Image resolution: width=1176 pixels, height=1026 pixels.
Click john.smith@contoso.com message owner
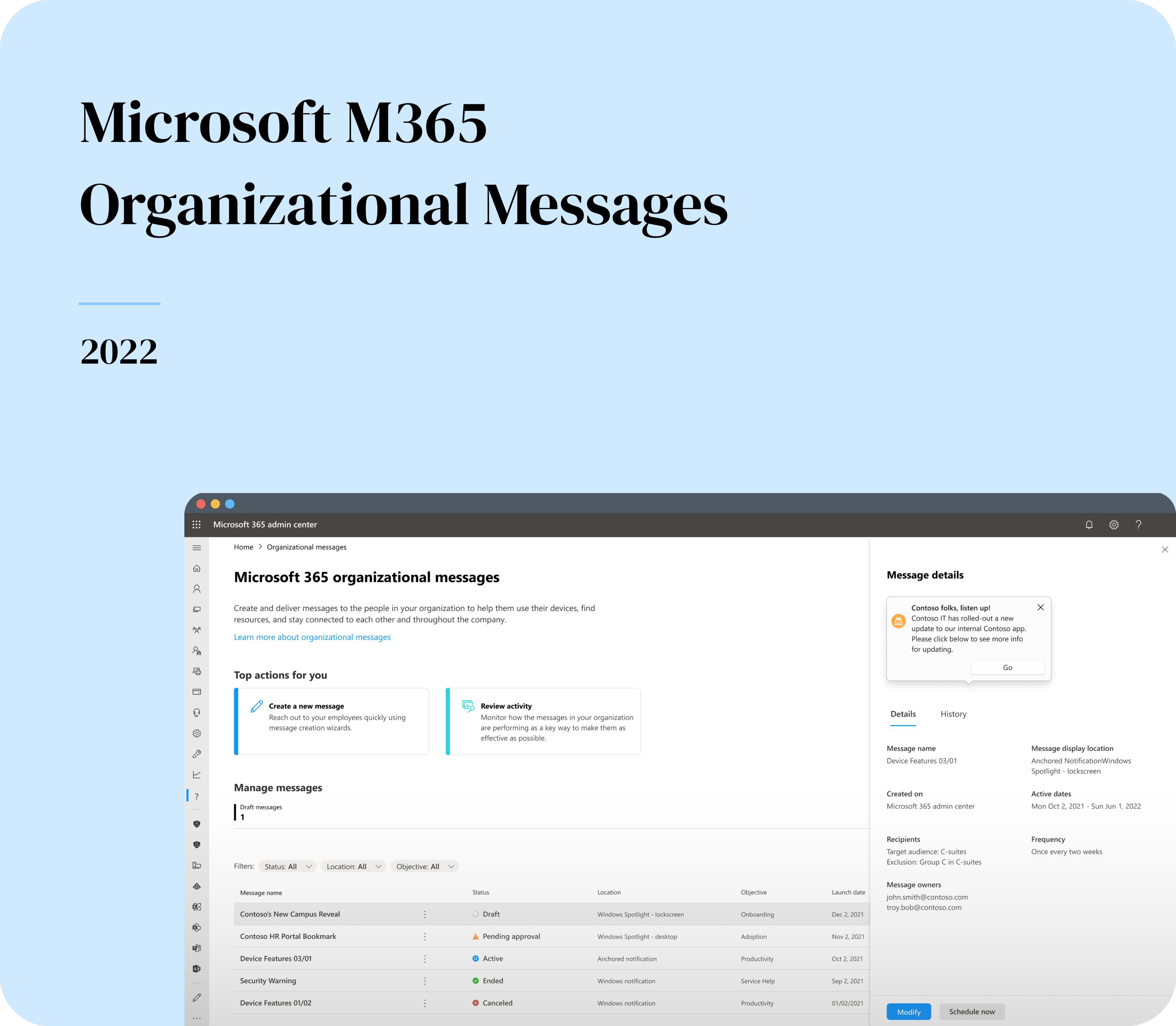[x=927, y=897]
